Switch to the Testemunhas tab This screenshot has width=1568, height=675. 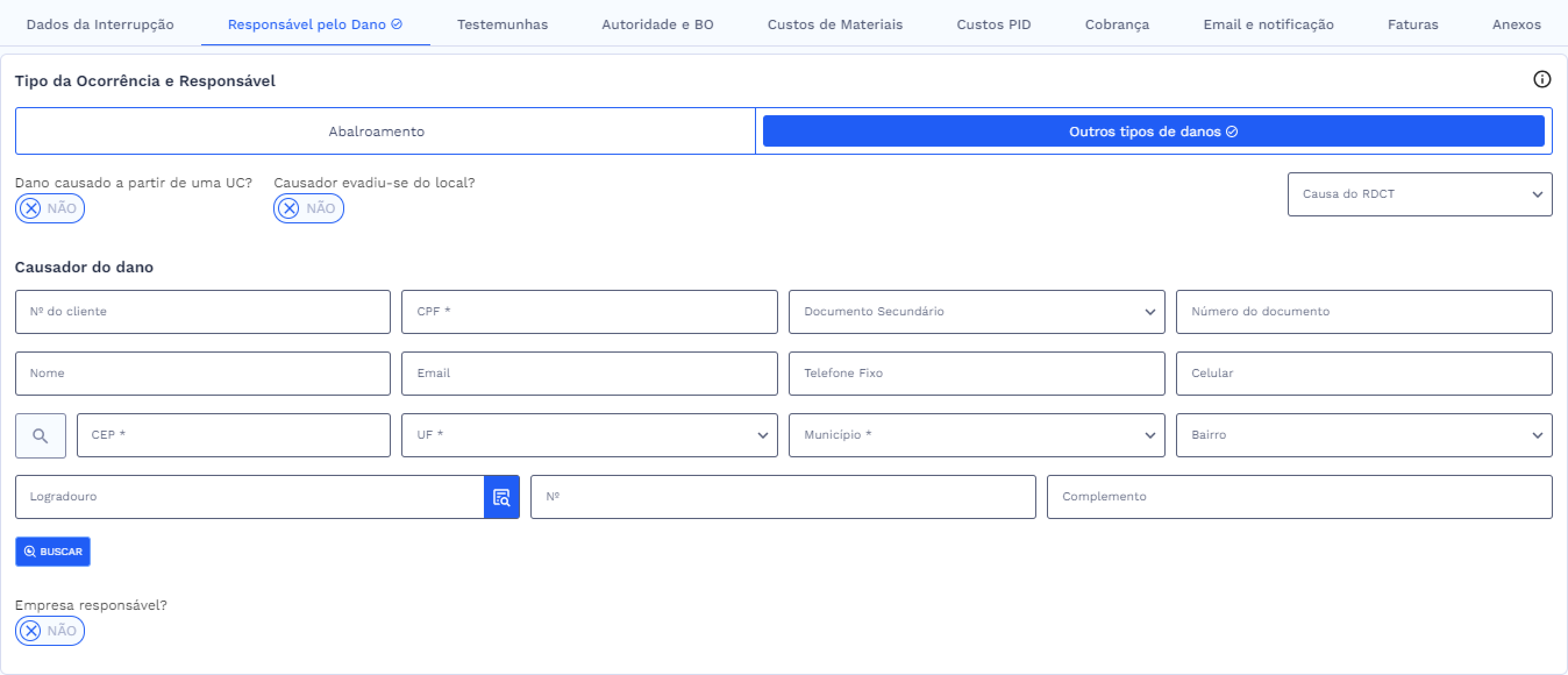click(x=502, y=24)
